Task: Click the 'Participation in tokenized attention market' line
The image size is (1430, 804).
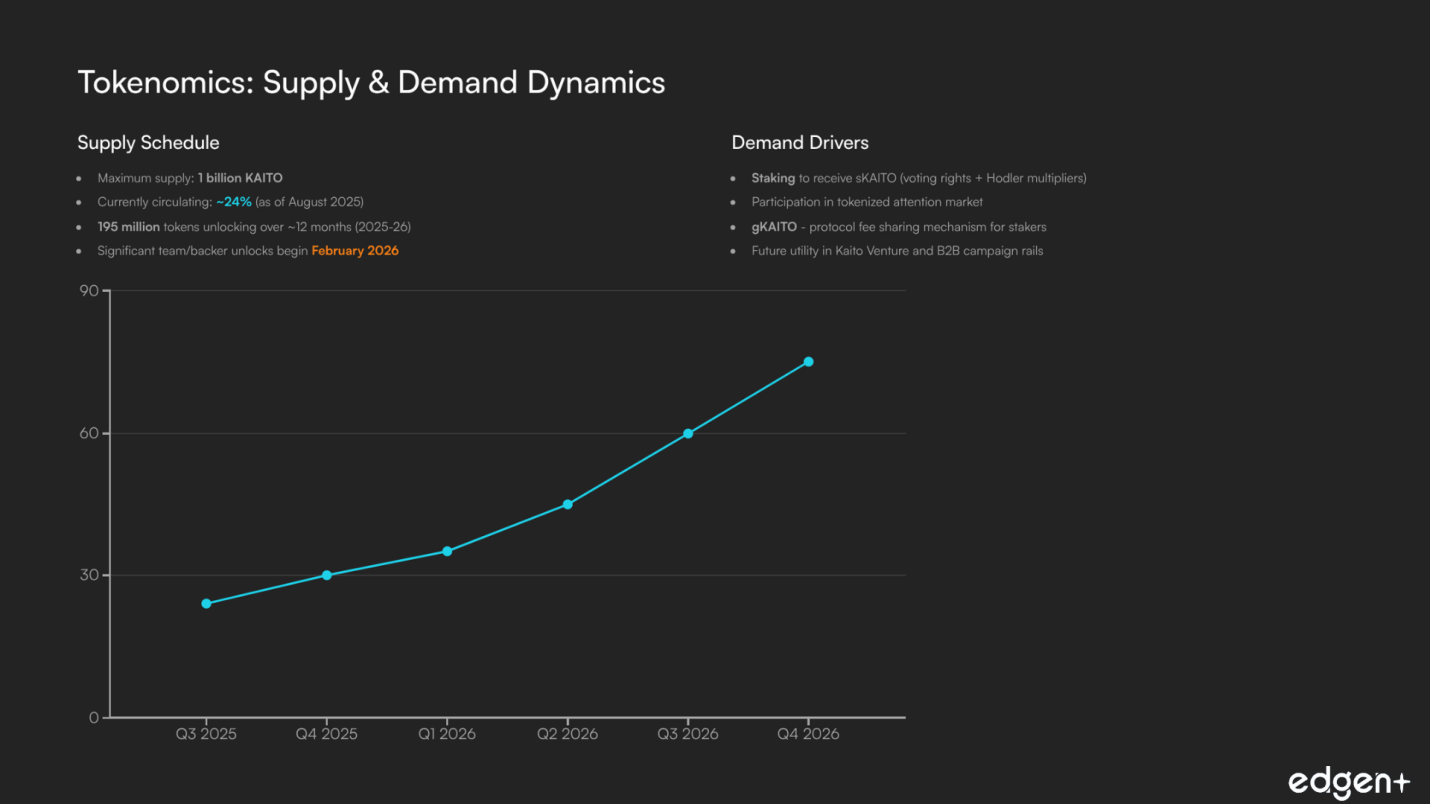Action: pyautogui.click(x=867, y=202)
